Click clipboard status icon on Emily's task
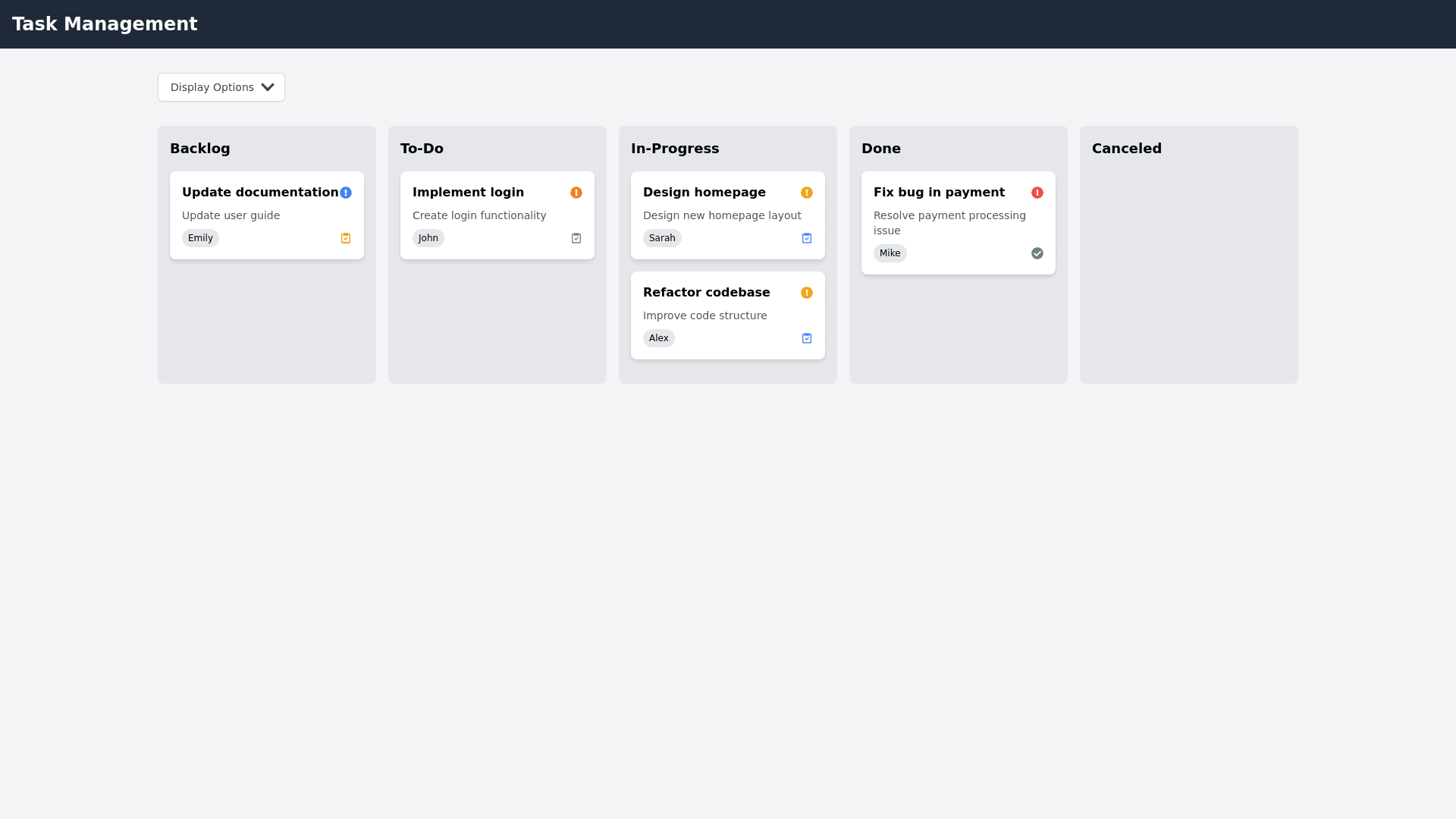1456x819 pixels. [346, 238]
